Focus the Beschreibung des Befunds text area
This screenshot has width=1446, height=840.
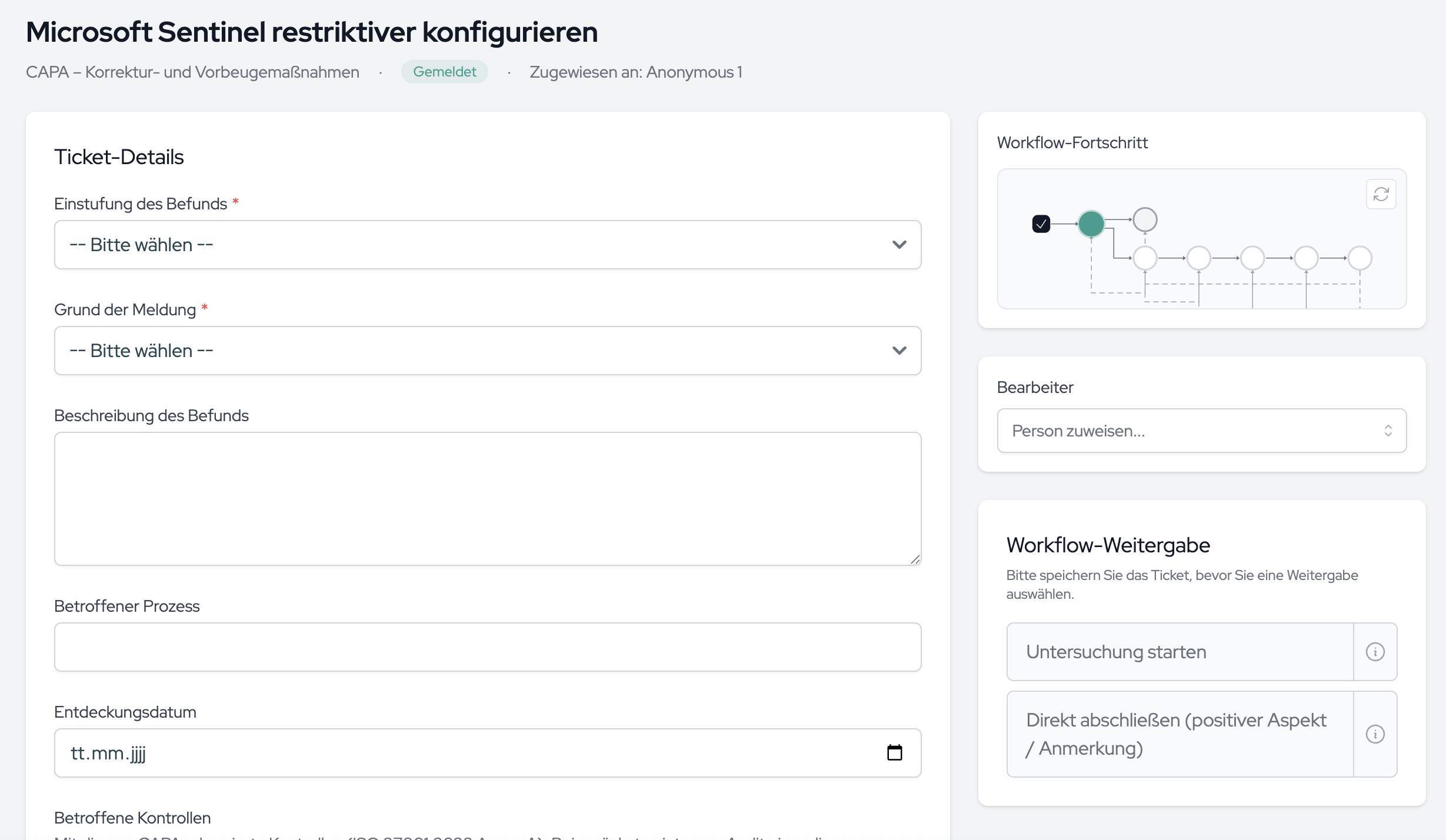[x=488, y=499]
